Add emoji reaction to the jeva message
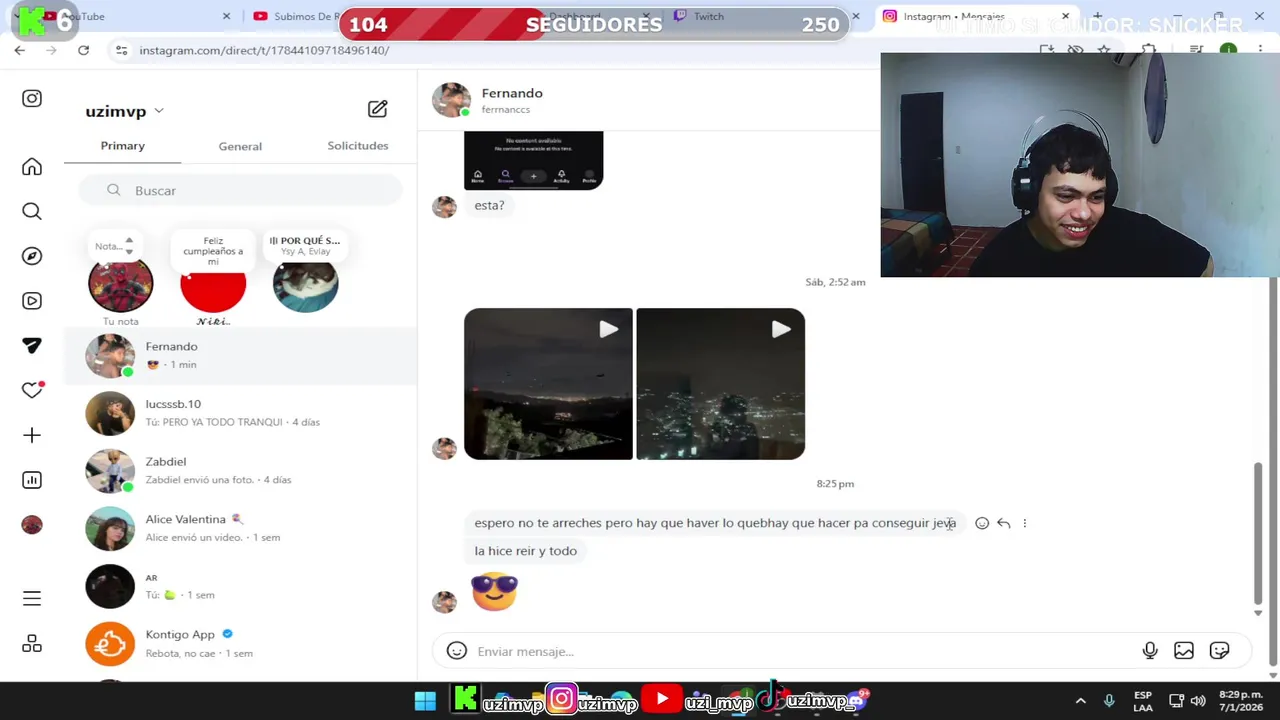 tap(982, 523)
